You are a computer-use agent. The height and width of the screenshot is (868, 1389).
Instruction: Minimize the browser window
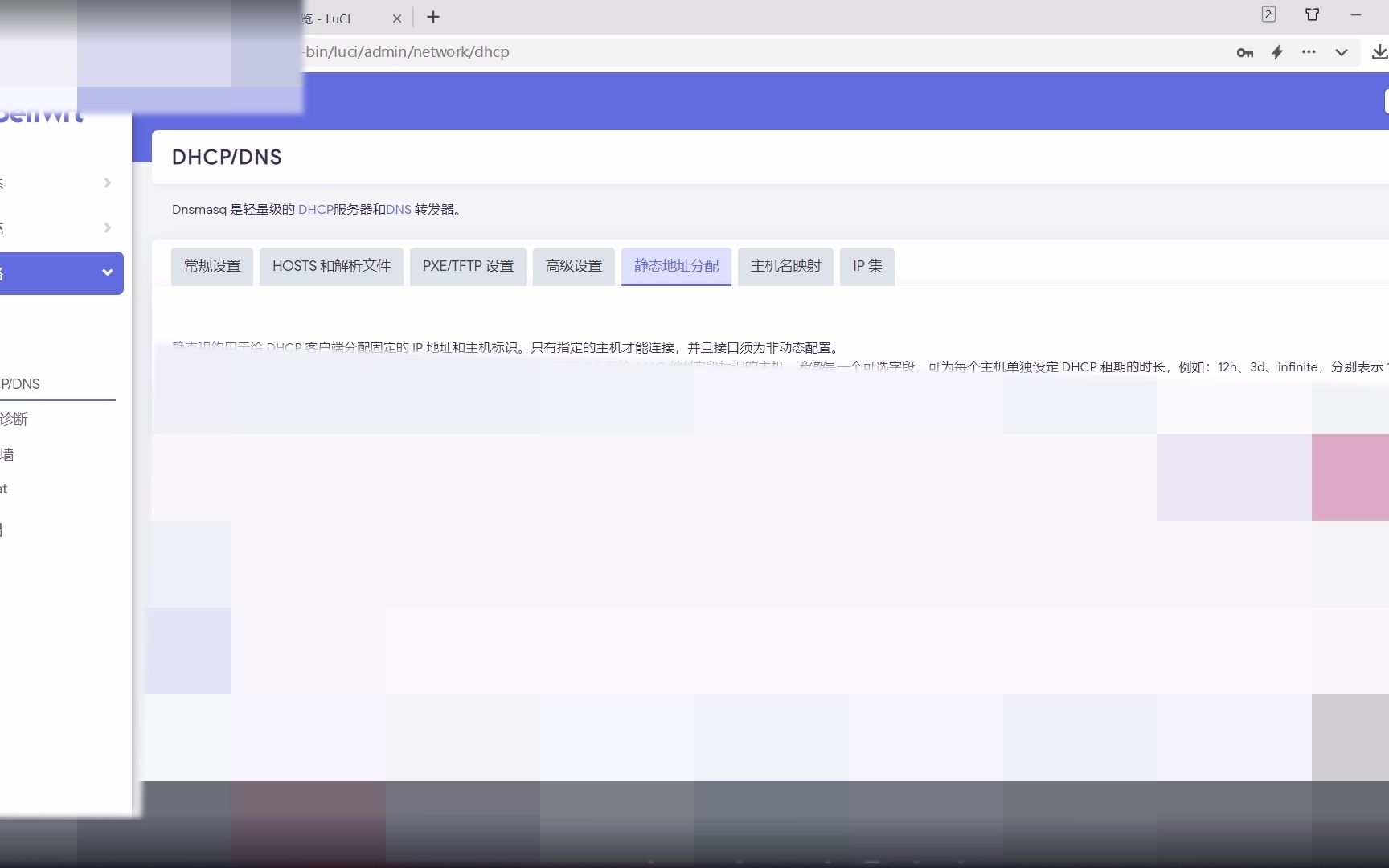click(1356, 14)
